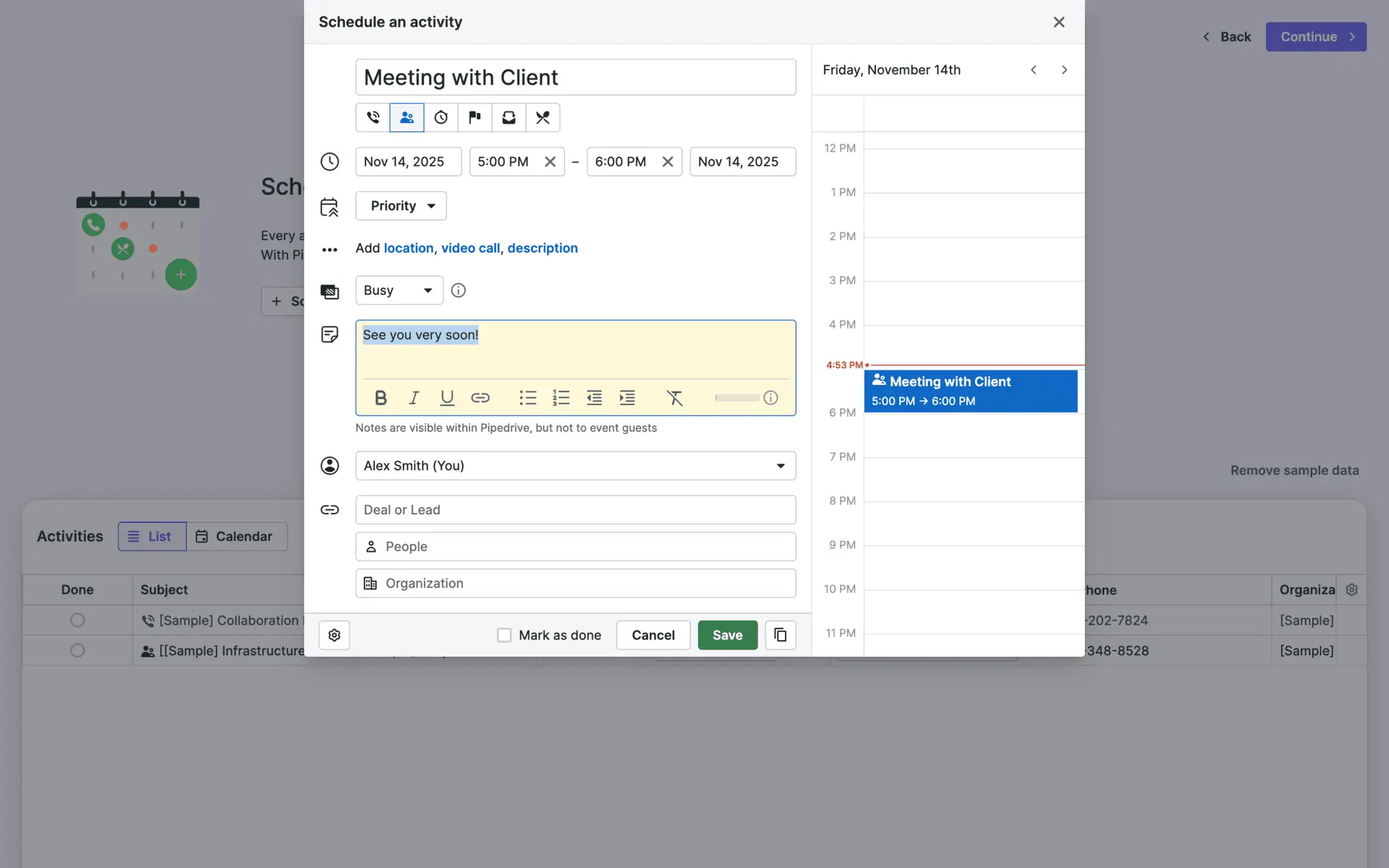Open the Alex Smith assignee dropdown
The width and height of the screenshot is (1389, 868).
tap(575, 466)
